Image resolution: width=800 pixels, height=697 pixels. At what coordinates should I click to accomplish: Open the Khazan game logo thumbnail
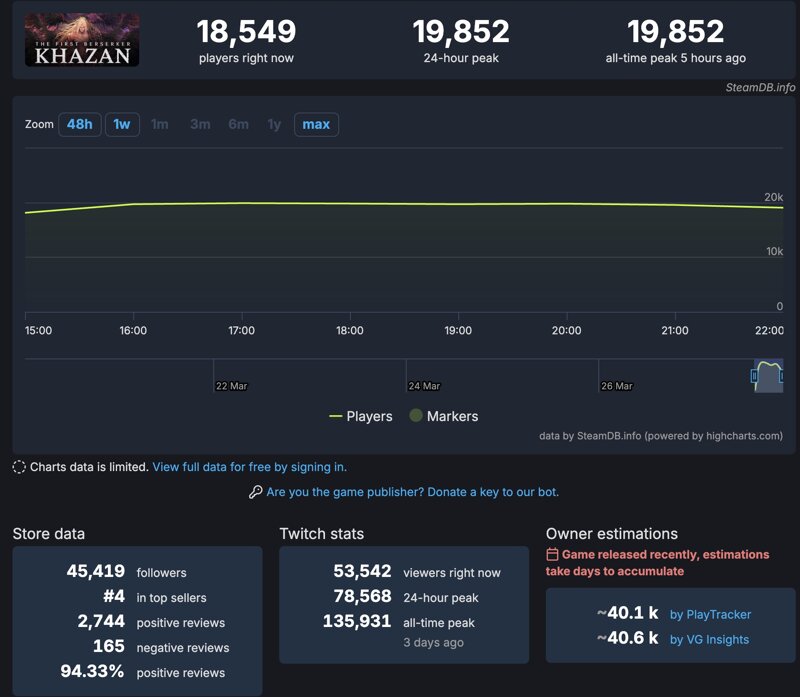pyautogui.click(x=82, y=40)
